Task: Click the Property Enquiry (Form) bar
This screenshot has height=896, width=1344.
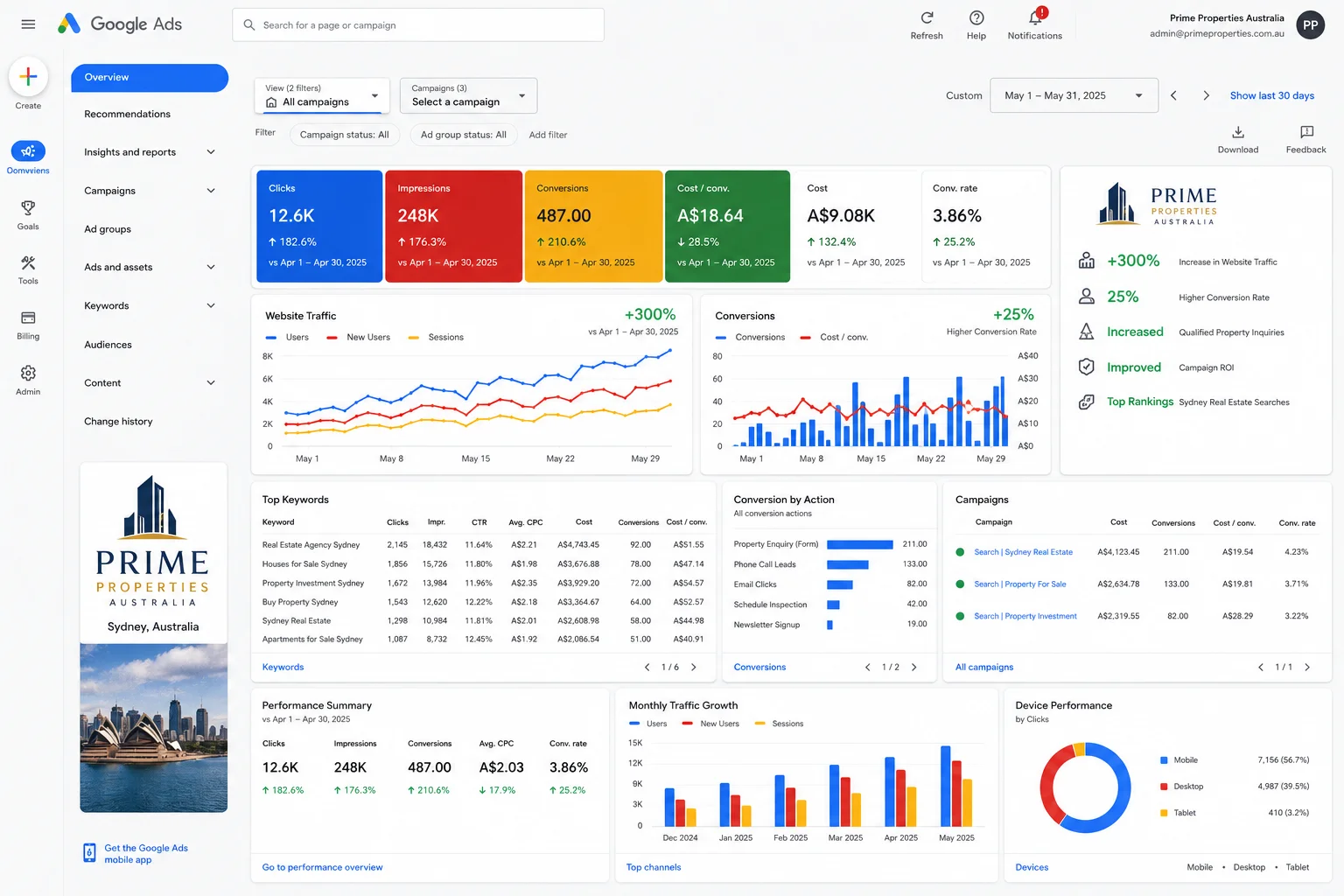Action: pyautogui.click(x=859, y=544)
